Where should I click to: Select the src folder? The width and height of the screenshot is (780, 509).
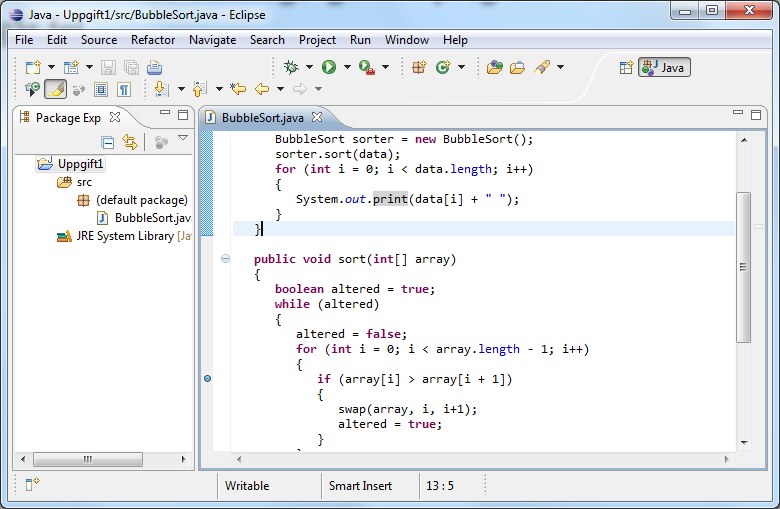click(x=75, y=182)
